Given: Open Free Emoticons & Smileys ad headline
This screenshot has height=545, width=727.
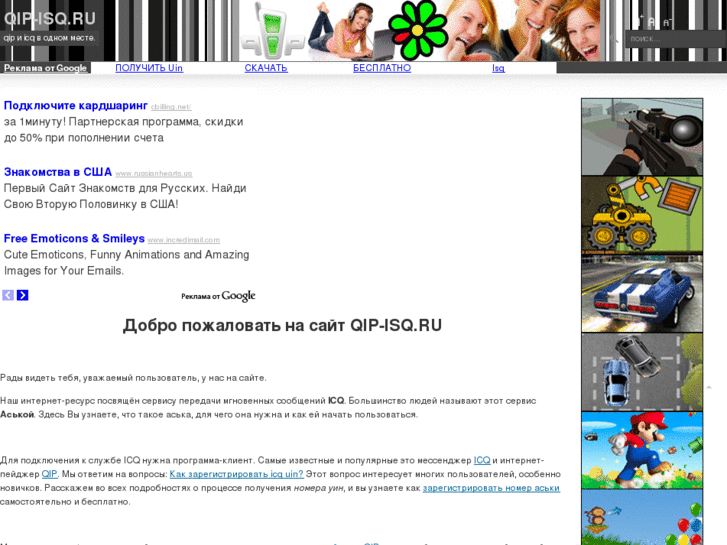Looking at the screenshot, I should (x=74, y=238).
